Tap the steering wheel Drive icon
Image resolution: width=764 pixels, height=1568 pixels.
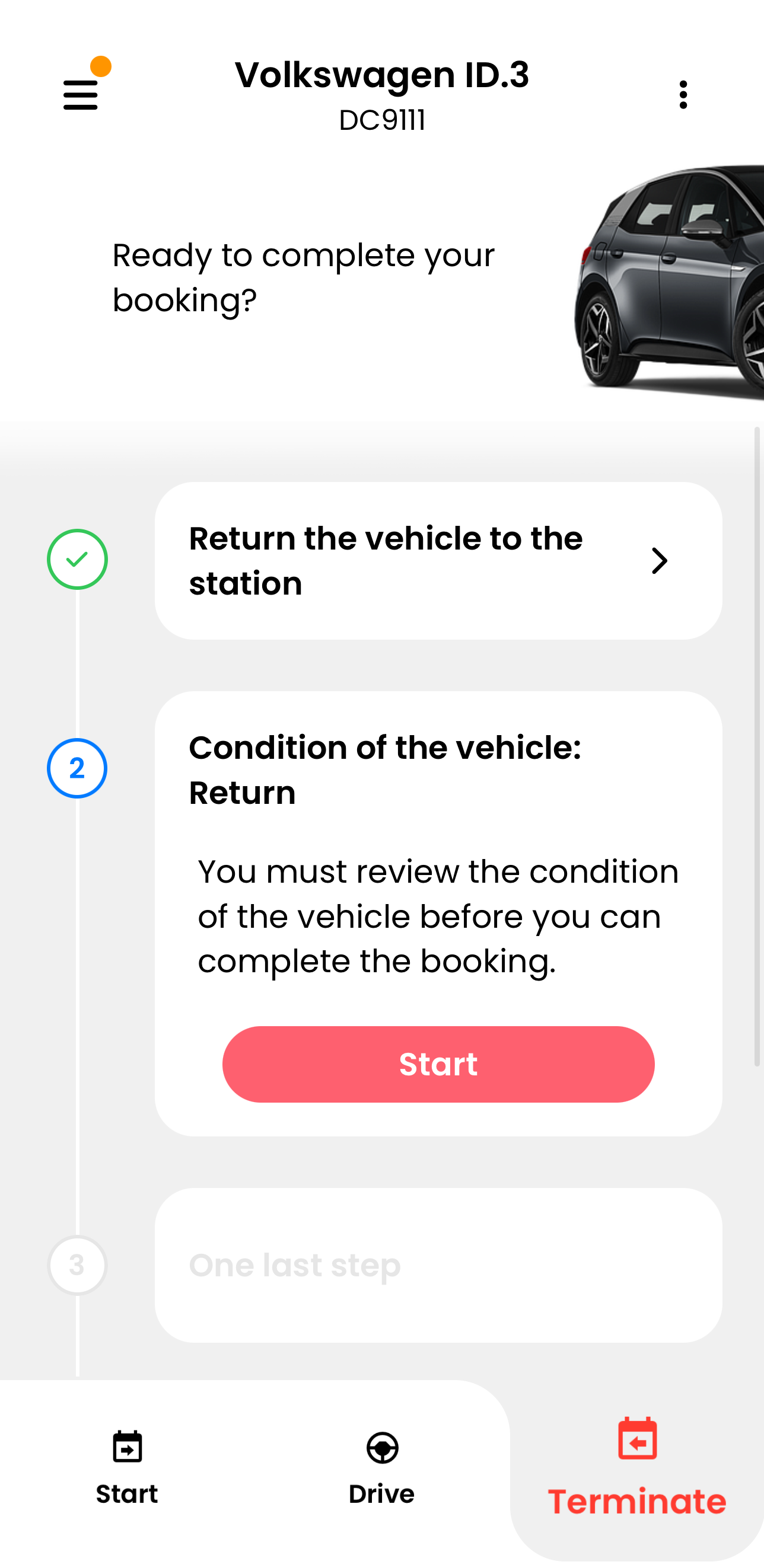pos(382,1448)
